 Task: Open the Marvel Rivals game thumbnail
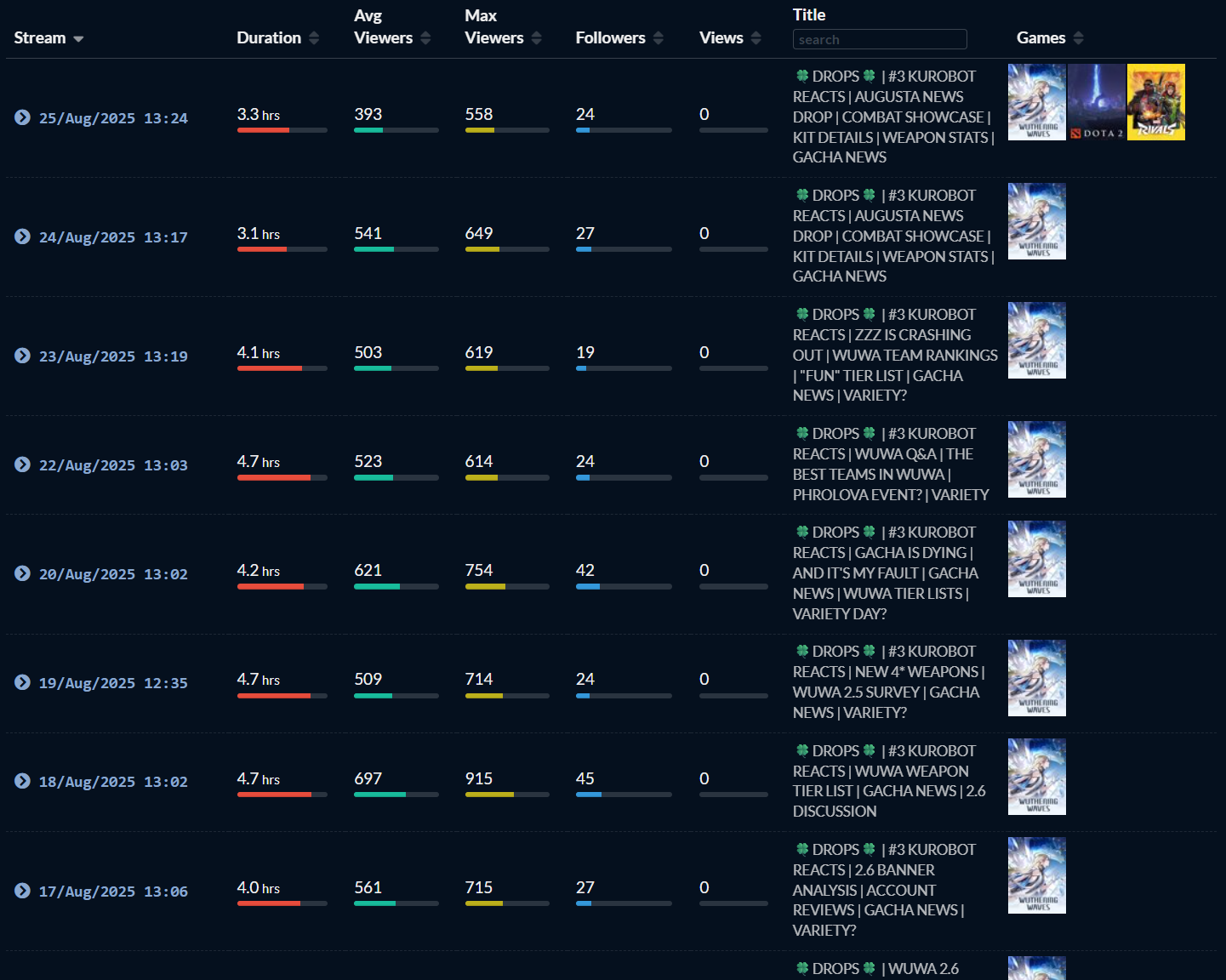(x=1156, y=102)
